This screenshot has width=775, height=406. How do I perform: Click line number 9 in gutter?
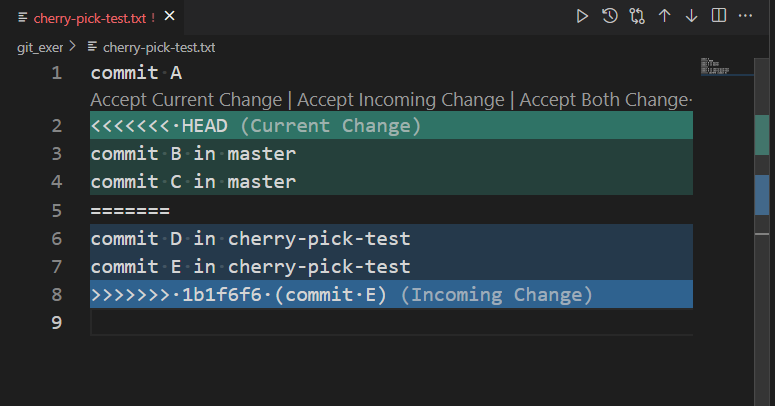click(56, 323)
